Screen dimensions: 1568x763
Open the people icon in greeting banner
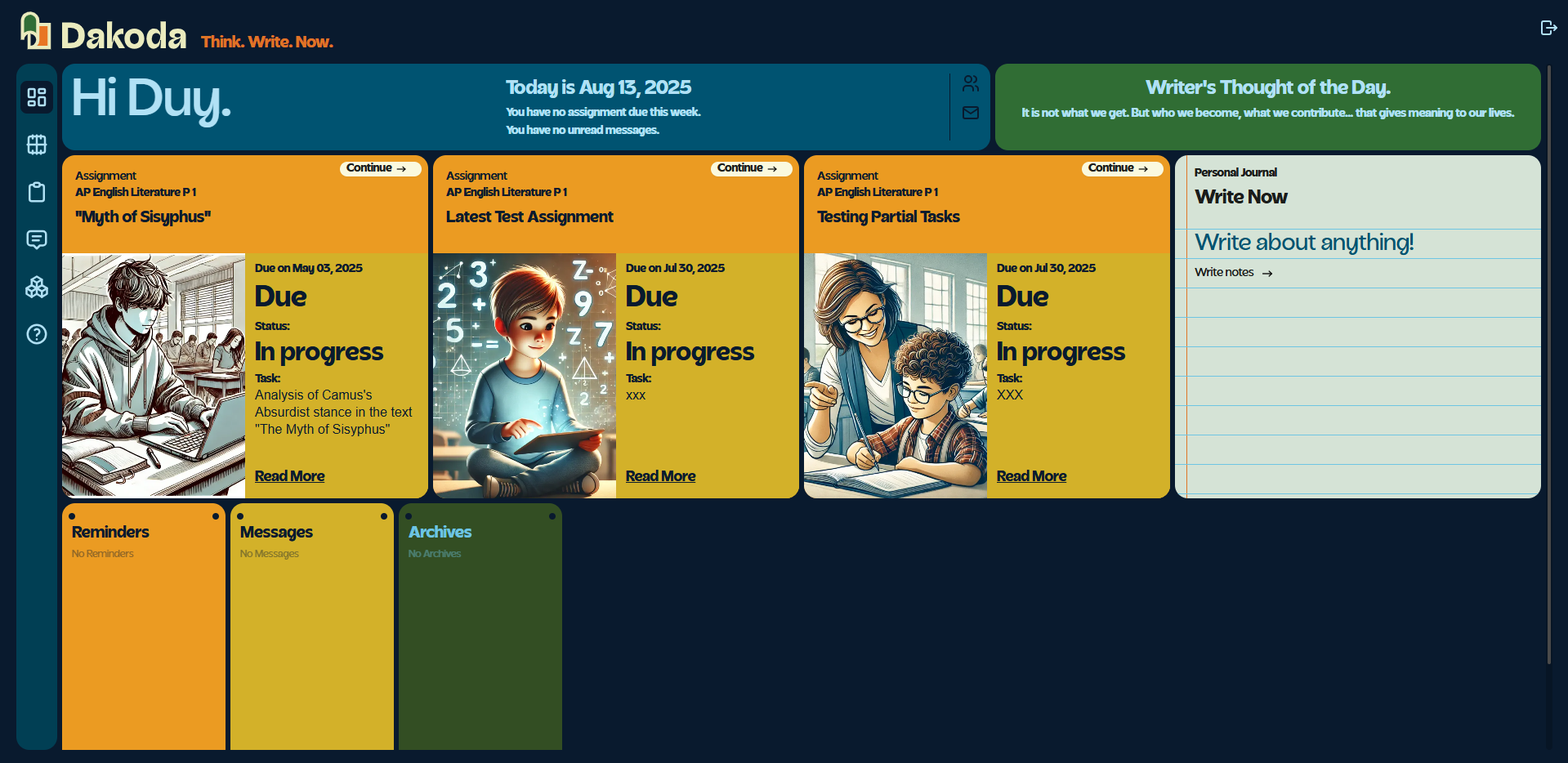pos(970,83)
